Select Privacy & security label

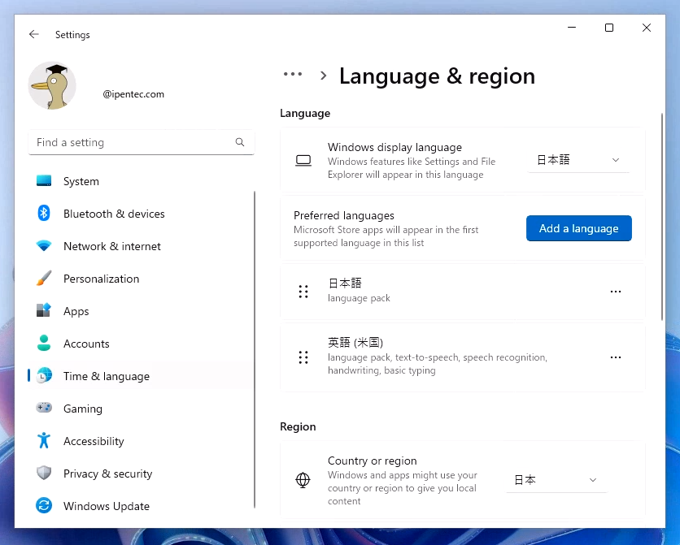tap(108, 474)
